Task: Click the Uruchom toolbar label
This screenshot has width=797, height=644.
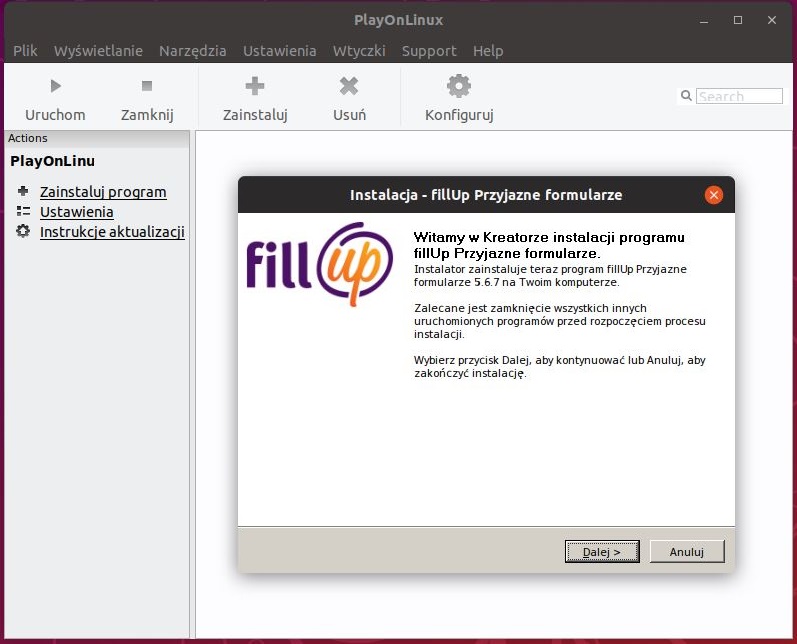Action: click(55, 115)
